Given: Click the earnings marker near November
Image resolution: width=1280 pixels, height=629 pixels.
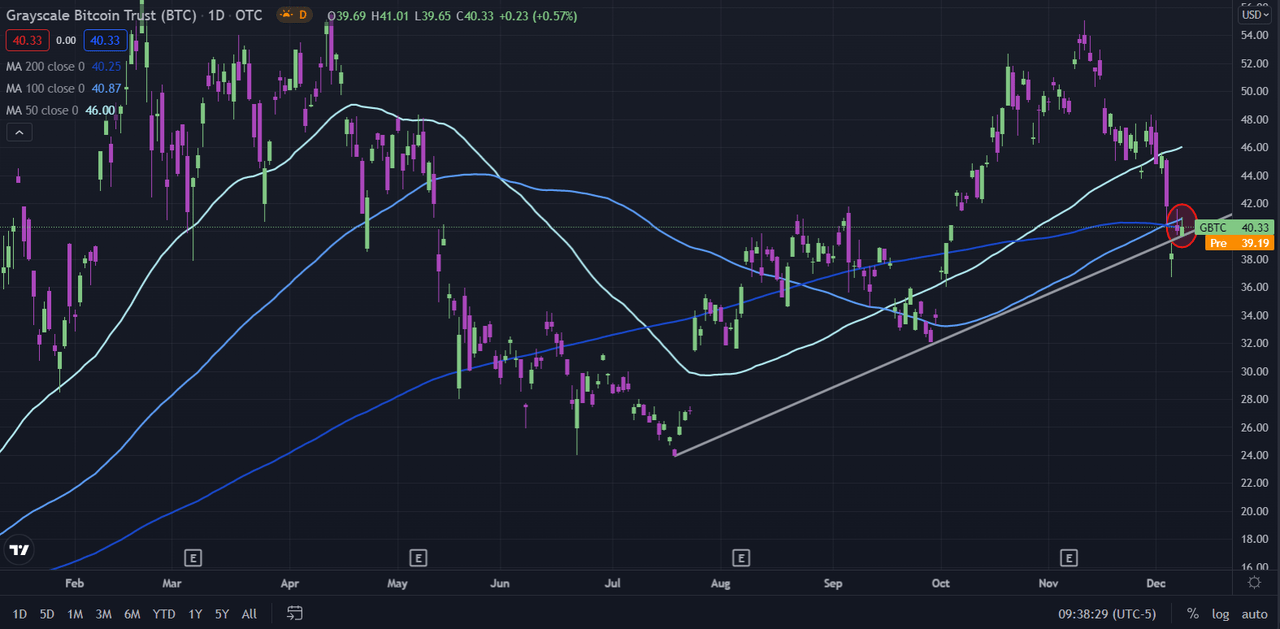Looking at the screenshot, I should [x=1069, y=557].
